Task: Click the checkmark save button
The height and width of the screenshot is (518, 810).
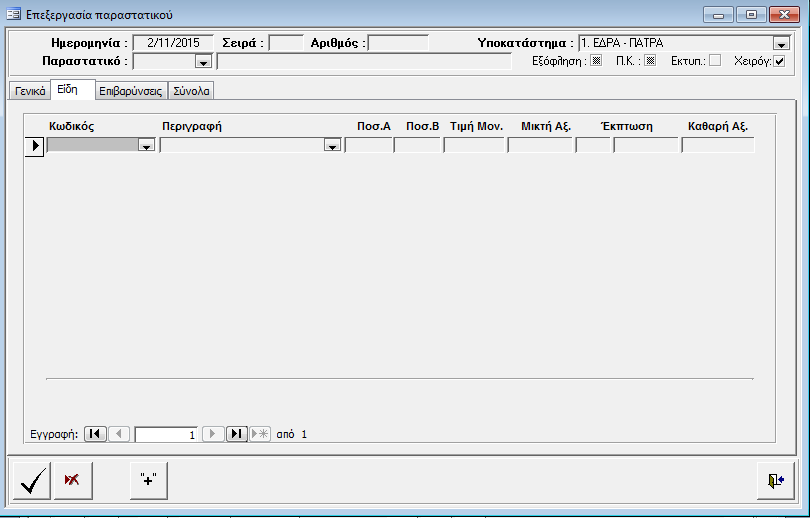Action: tap(32, 481)
